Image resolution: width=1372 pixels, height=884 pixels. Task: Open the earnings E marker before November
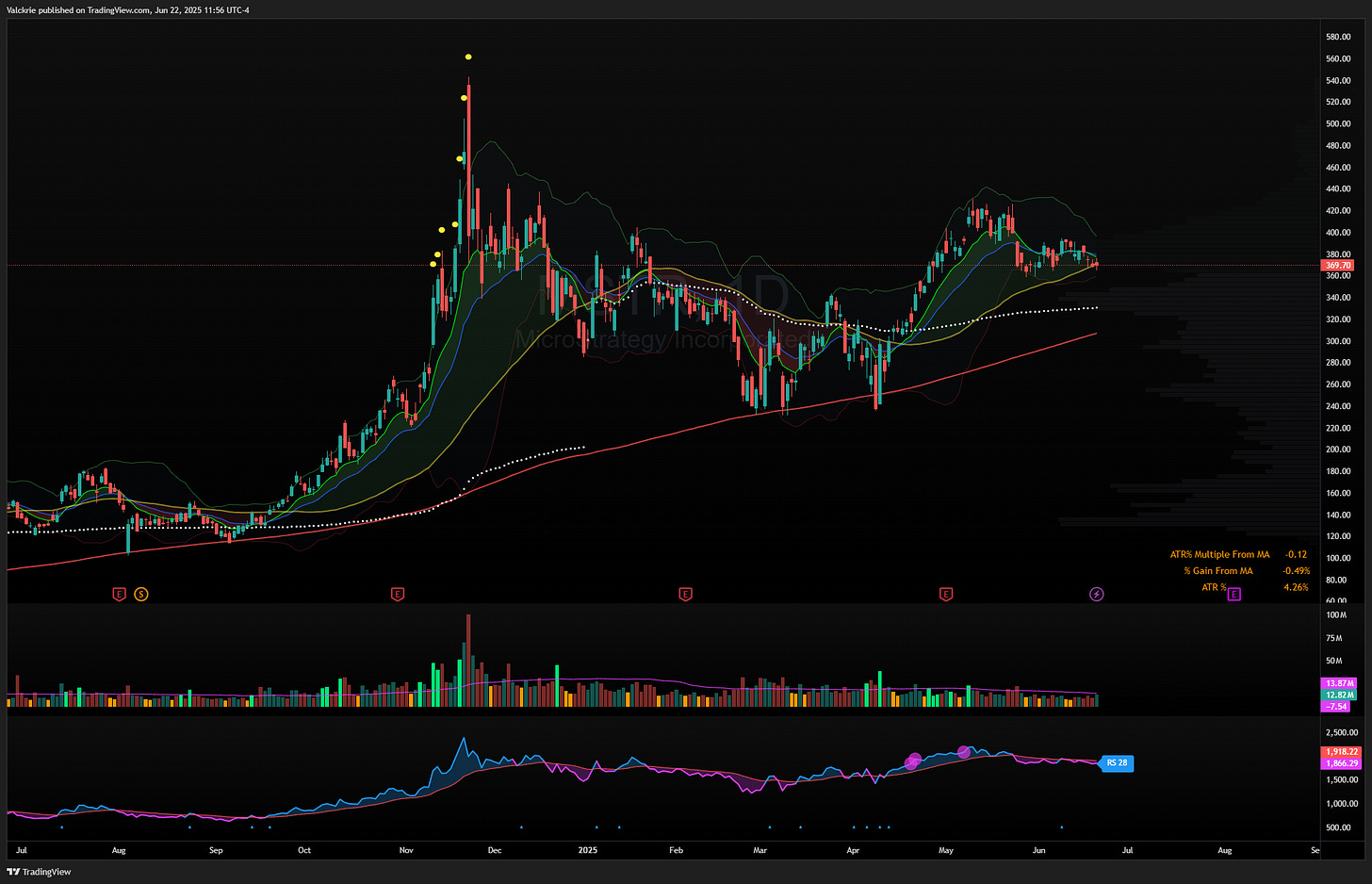(x=398, y=594)
